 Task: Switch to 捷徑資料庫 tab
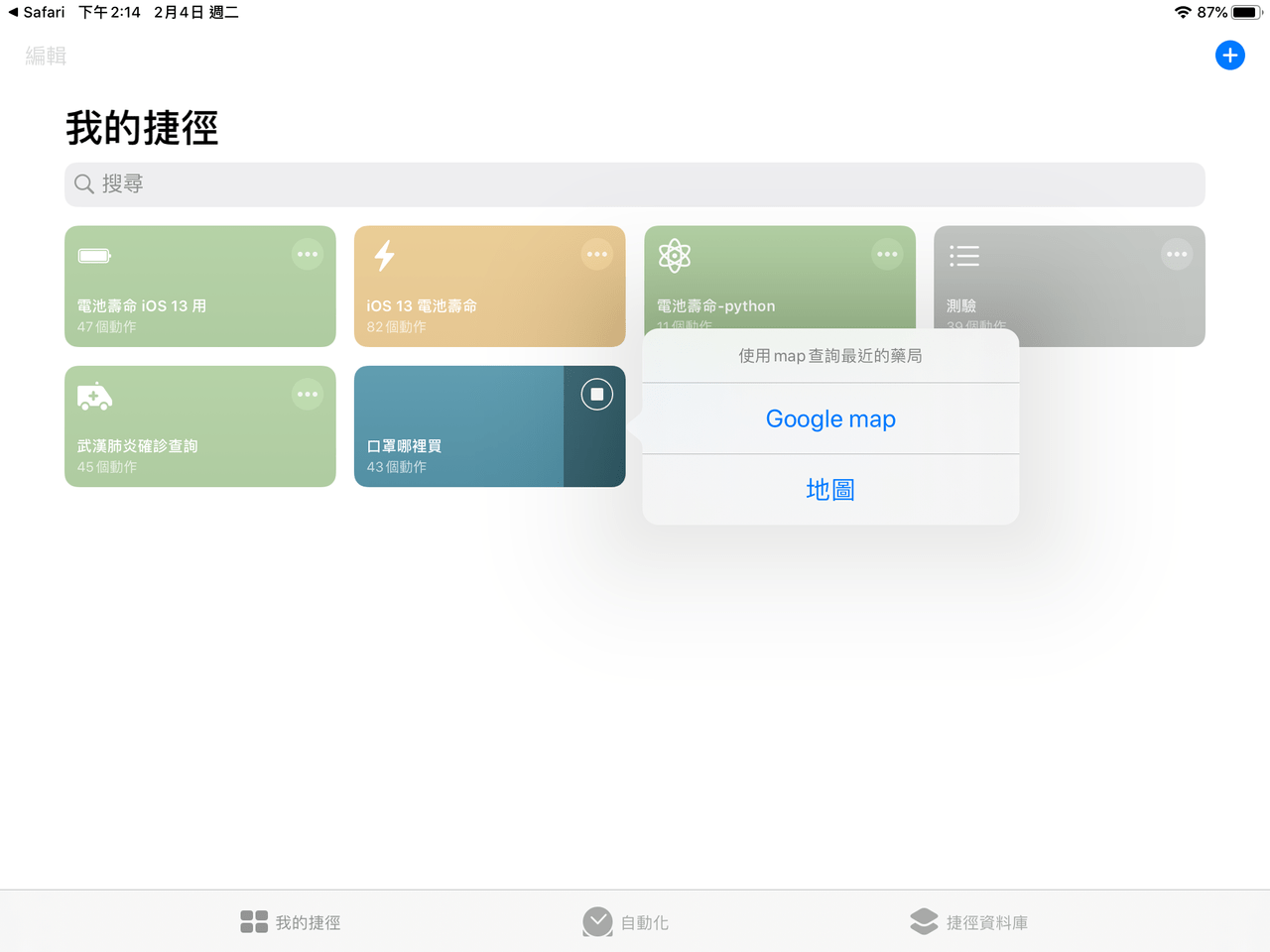[x=968, y=922]
